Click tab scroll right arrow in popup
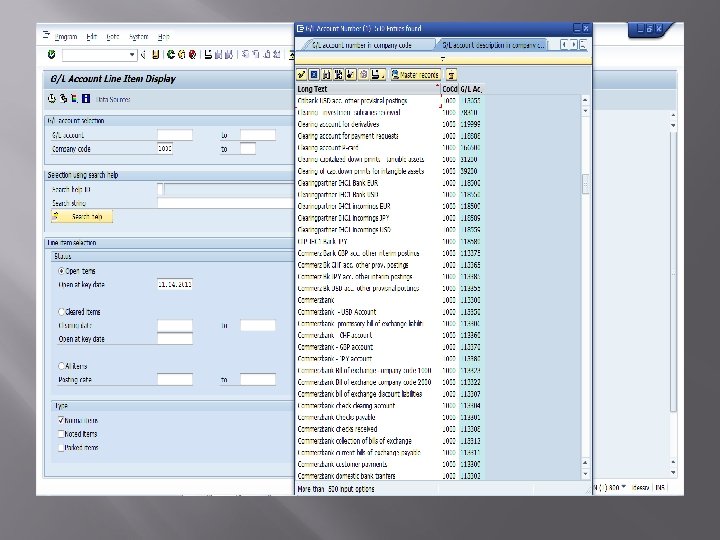Screen dimensions: 720x540 pyautogui.click(x=574, y=45)
